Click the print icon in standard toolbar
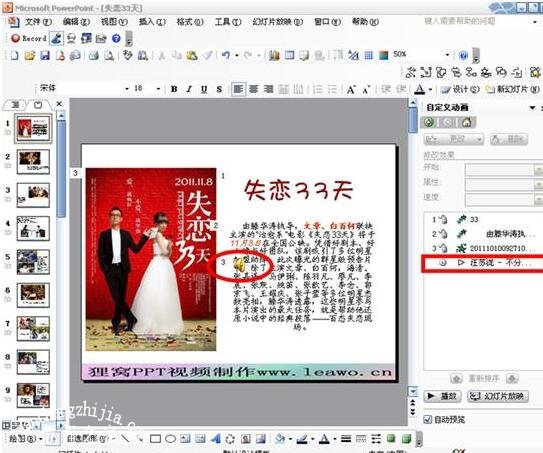 pos(94,55)
